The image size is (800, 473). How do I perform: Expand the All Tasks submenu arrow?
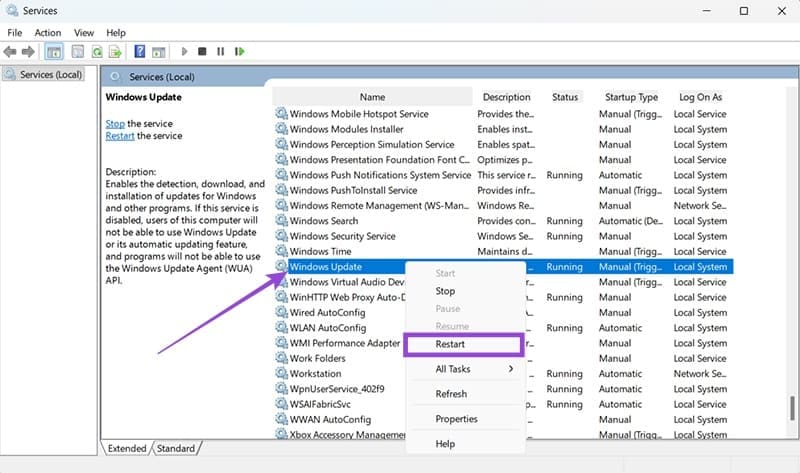pyautogui.click(x=511, y=369)
